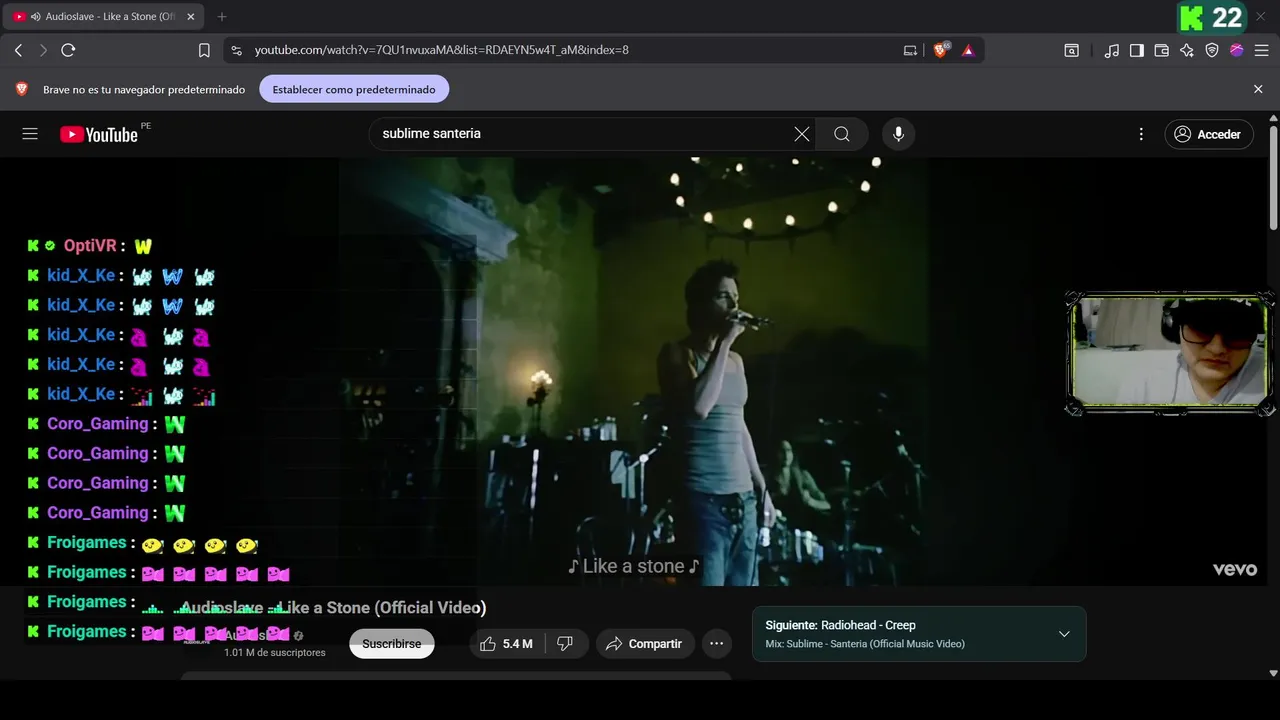Bookmark this page in Brave
Screen dimensions: 1280x720
tap(204, 50)
